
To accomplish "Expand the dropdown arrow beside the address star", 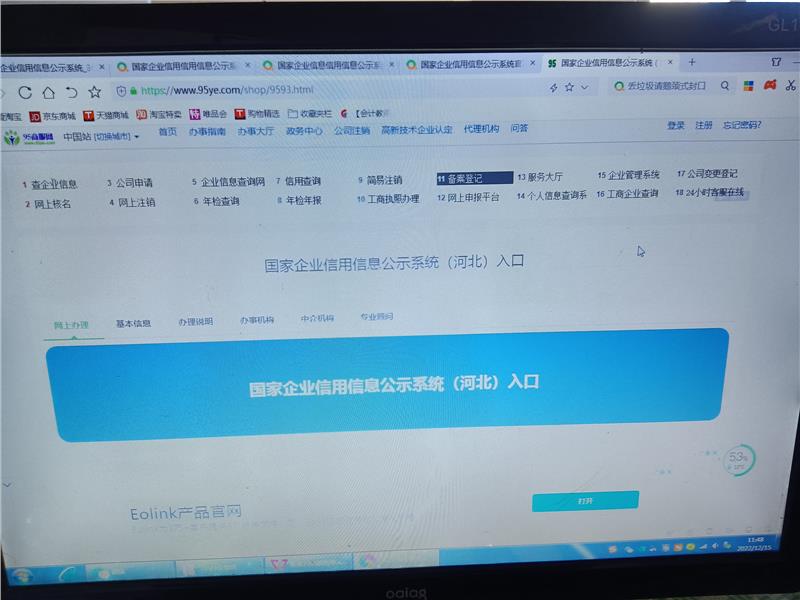I will [584, 87].
